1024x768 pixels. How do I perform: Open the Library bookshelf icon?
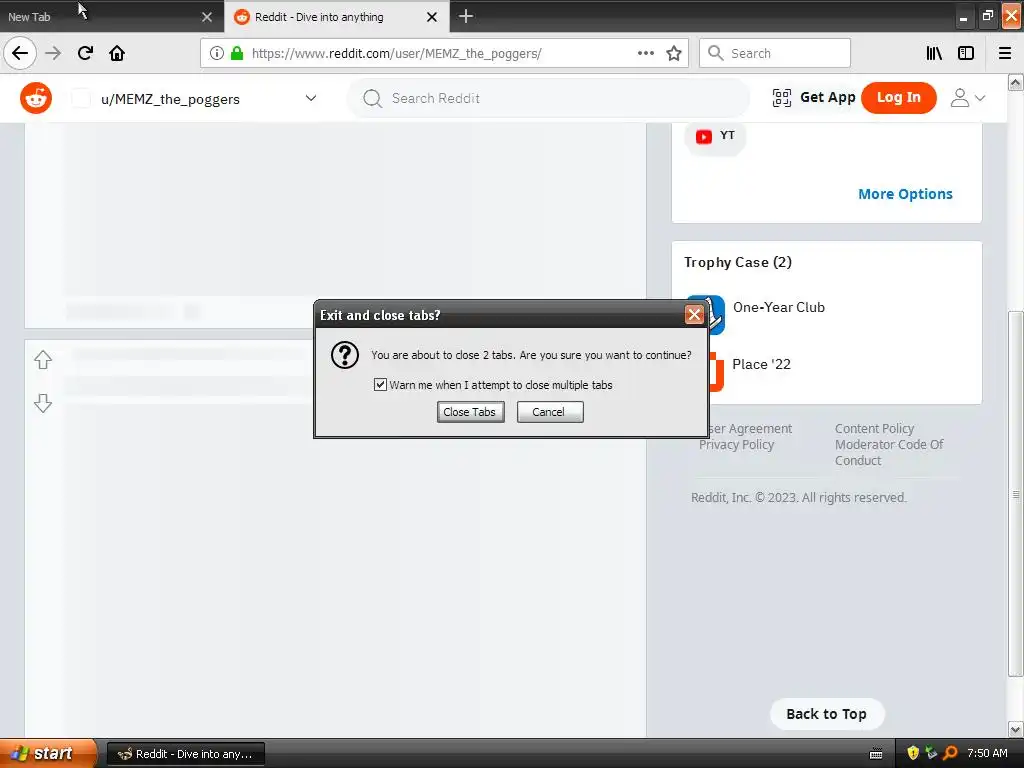click(x=934, y=53)
